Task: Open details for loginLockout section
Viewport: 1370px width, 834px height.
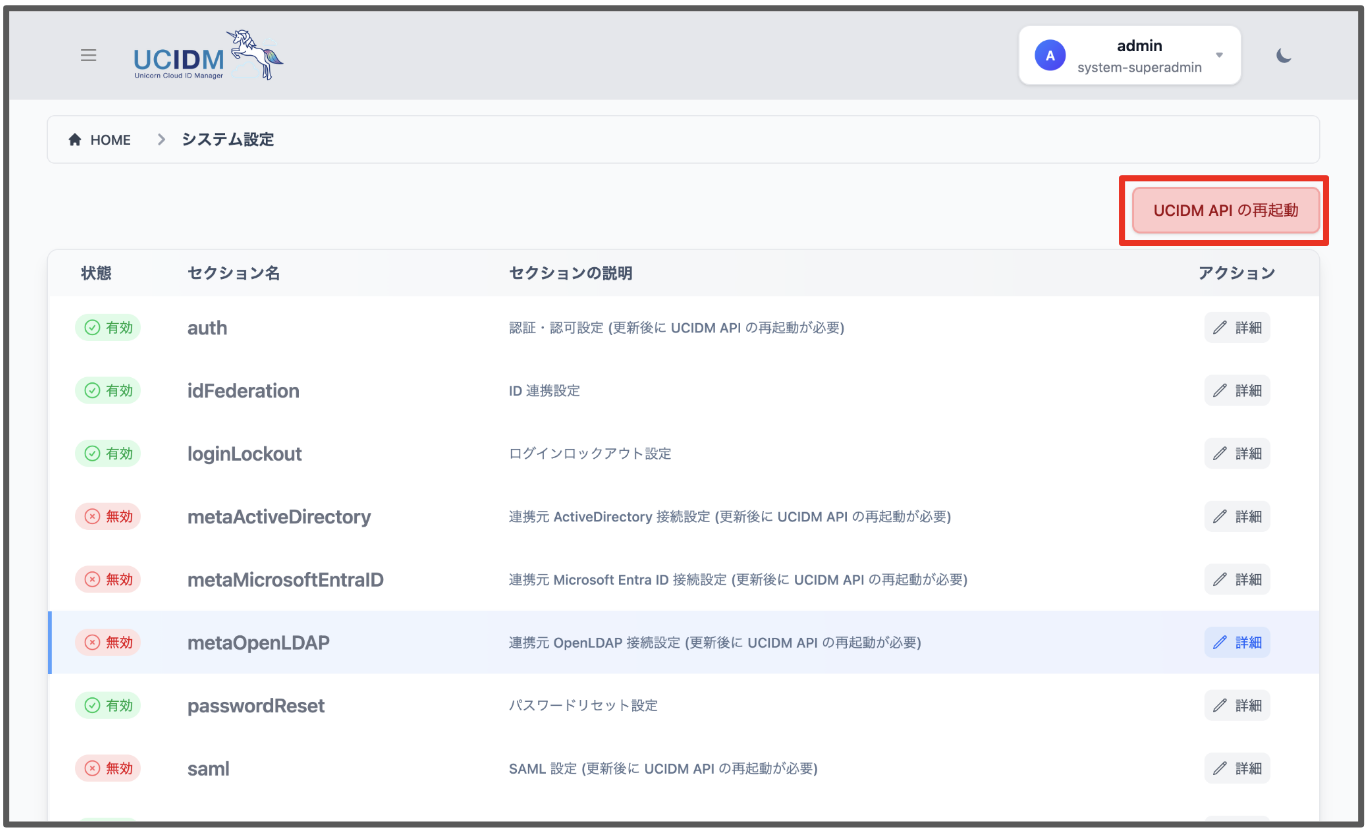Action: [1237, 454]
